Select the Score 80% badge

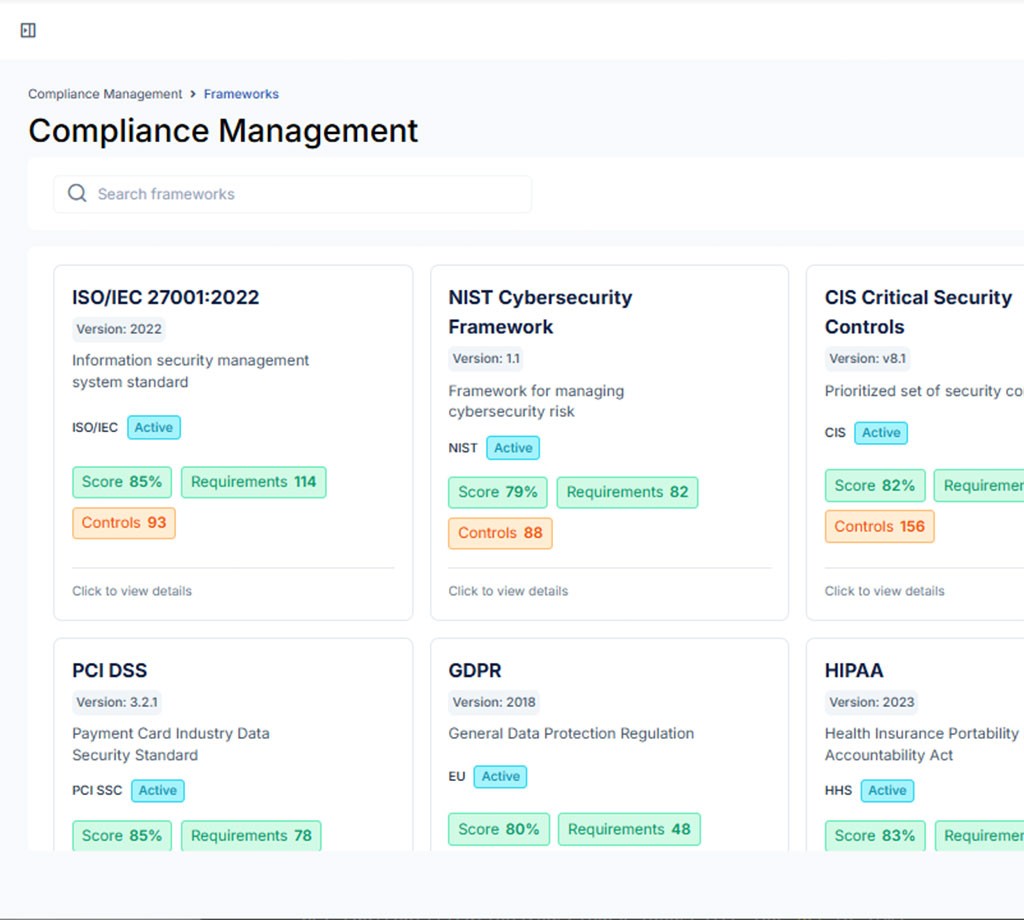click(499, 829)
